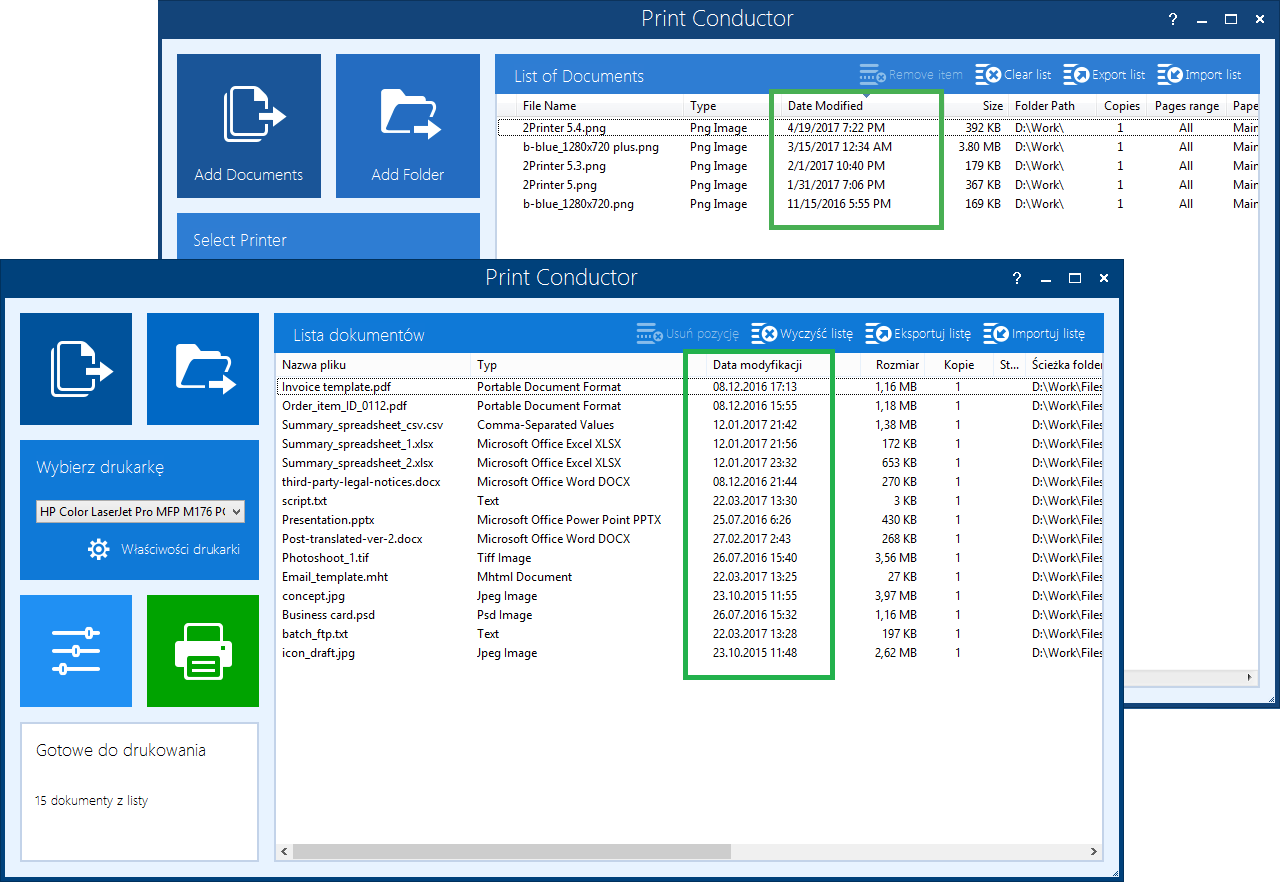The width and height of the screenshot is (1280, 882).
Task: Click add documents icon tile in Polish window
Action: click(76, 369)
